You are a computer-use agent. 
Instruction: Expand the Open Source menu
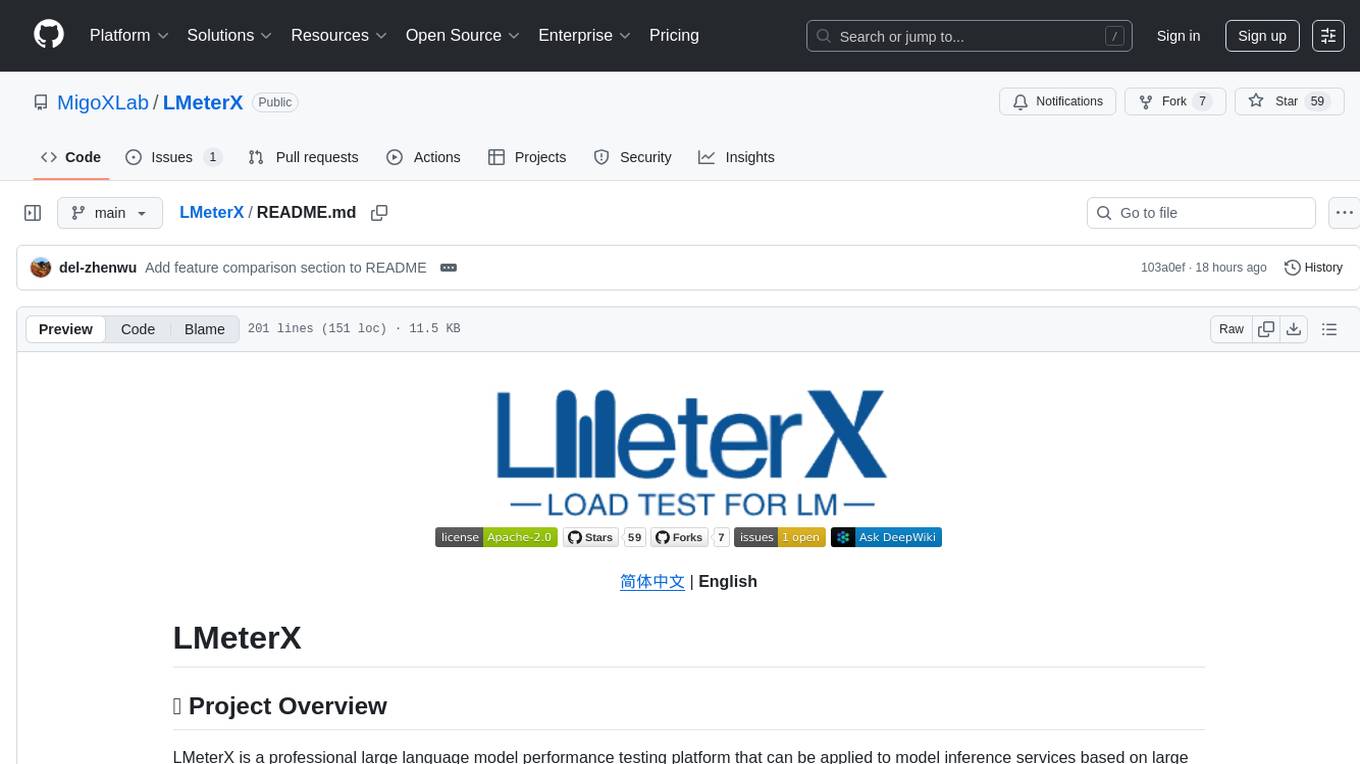click(462, 35)
